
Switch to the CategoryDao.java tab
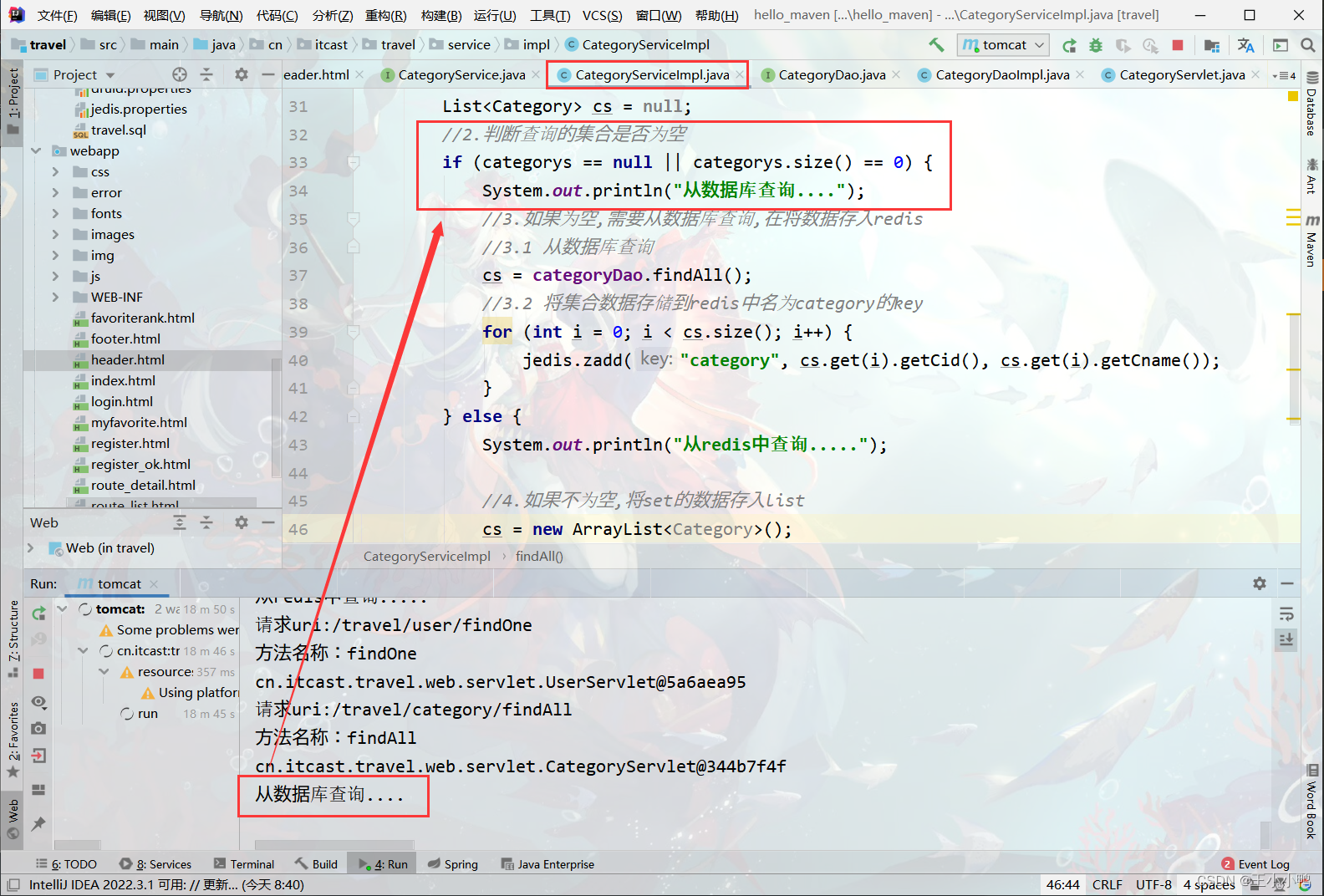[832, 75]
